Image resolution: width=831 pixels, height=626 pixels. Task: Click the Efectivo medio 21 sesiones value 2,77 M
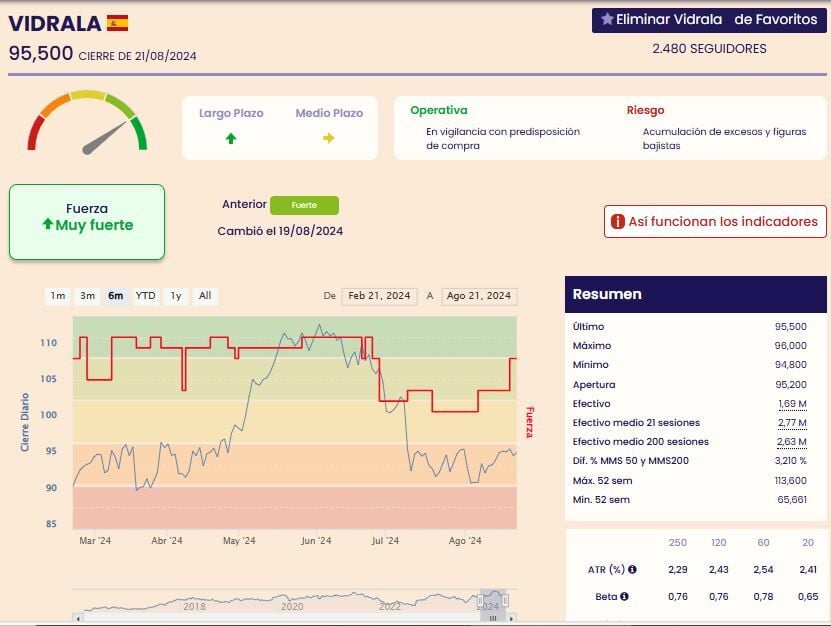(792, 423)
